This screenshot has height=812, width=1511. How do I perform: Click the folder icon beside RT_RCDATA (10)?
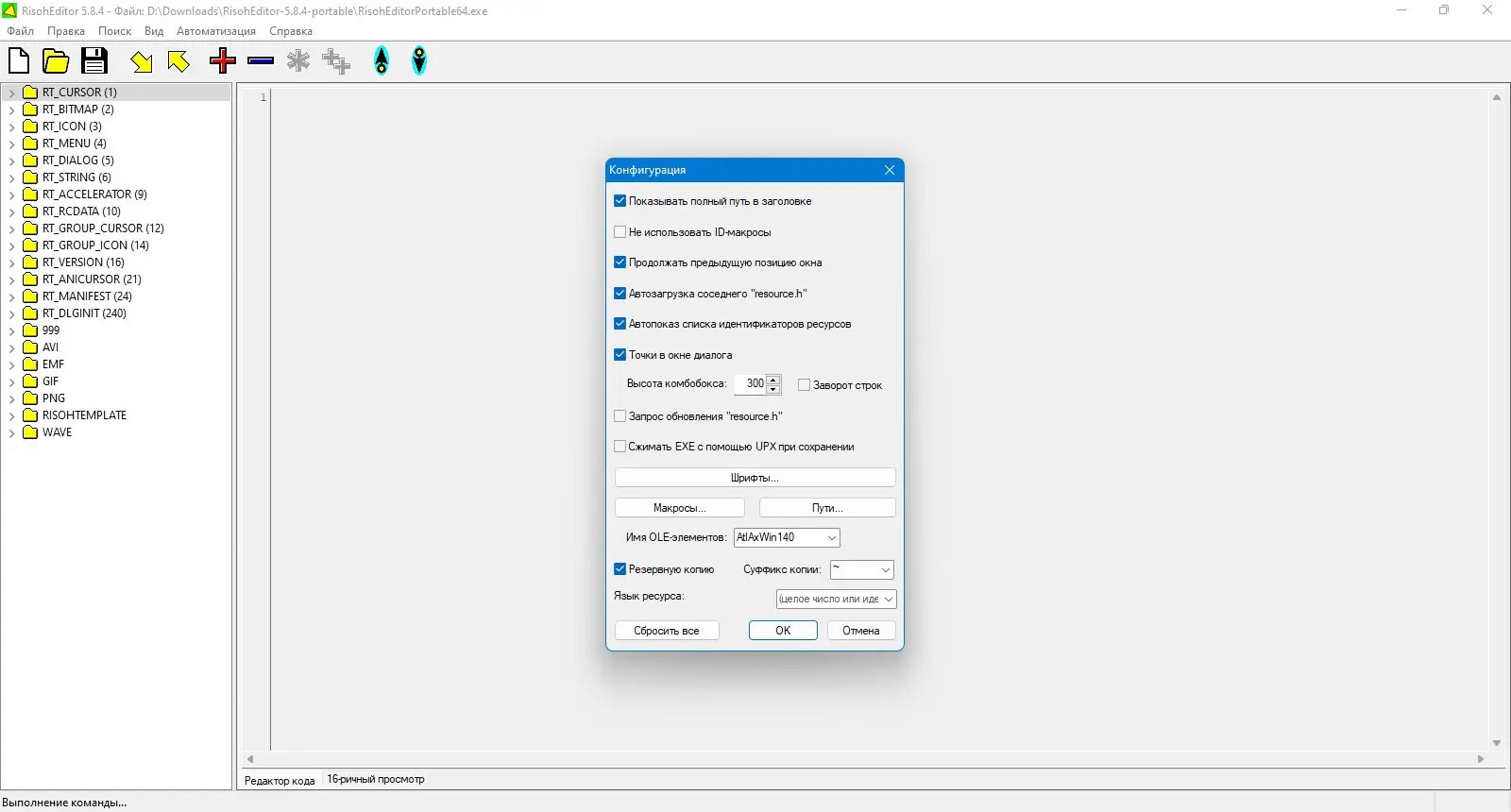pyautogui.click(x=30, y=211)
